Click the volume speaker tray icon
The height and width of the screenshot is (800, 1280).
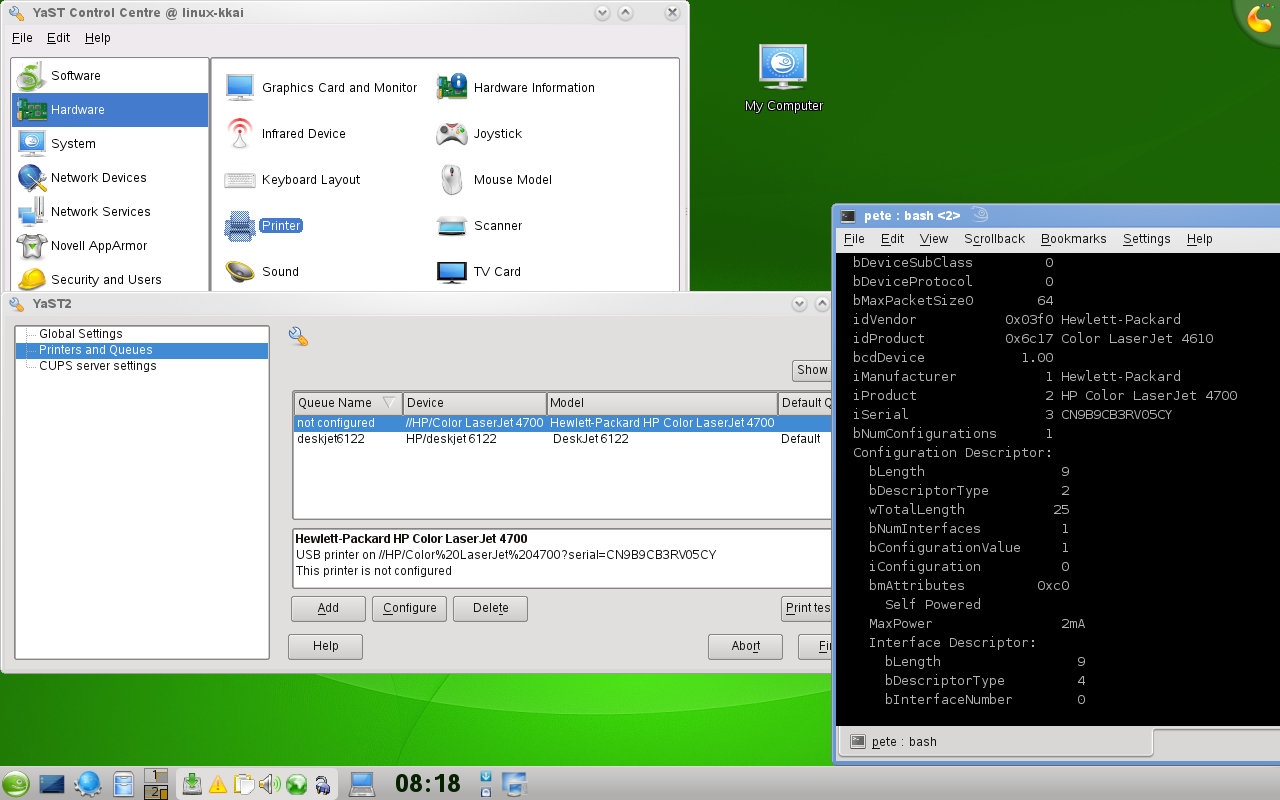click(x=269, y=785)
